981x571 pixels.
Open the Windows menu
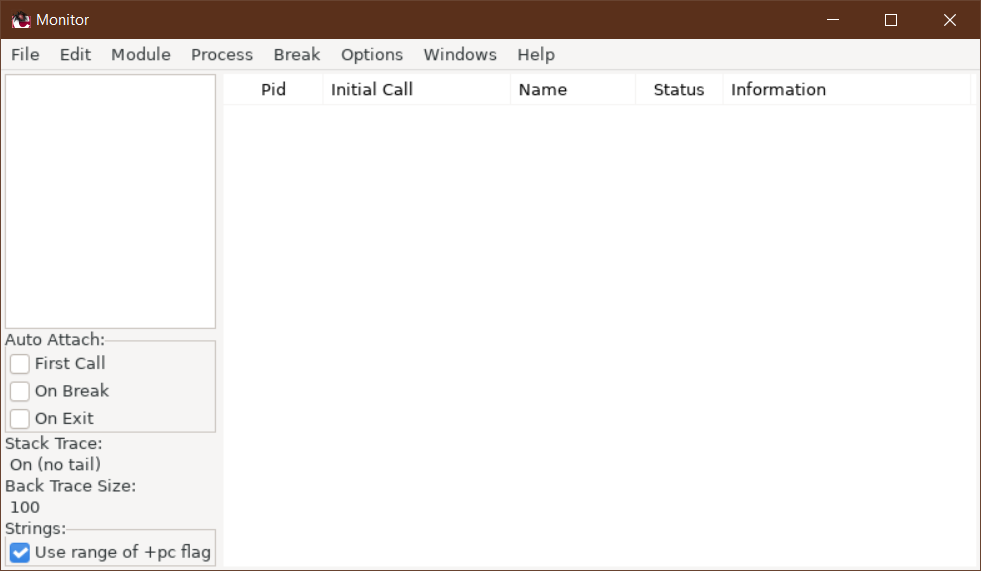[x=460, y=55]
